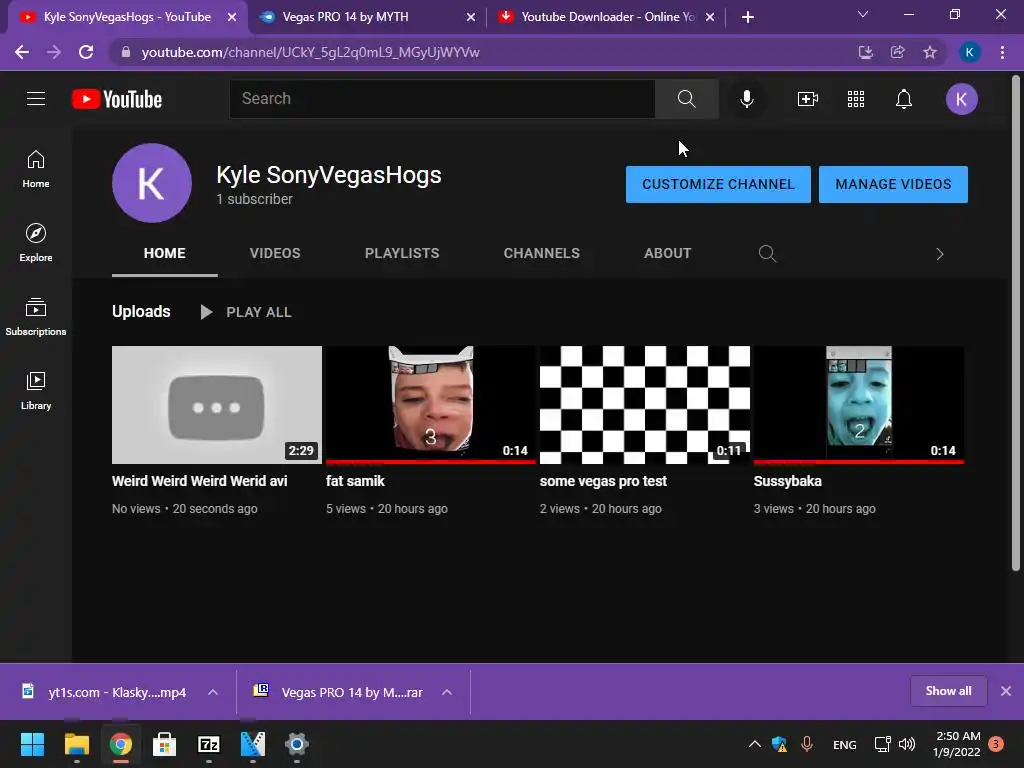Image resolution: width=1024 pixels, height=768 pixels.
Task: Click the channel search magnifier icon
Action: pyautogui.click(x=767, y=253)
